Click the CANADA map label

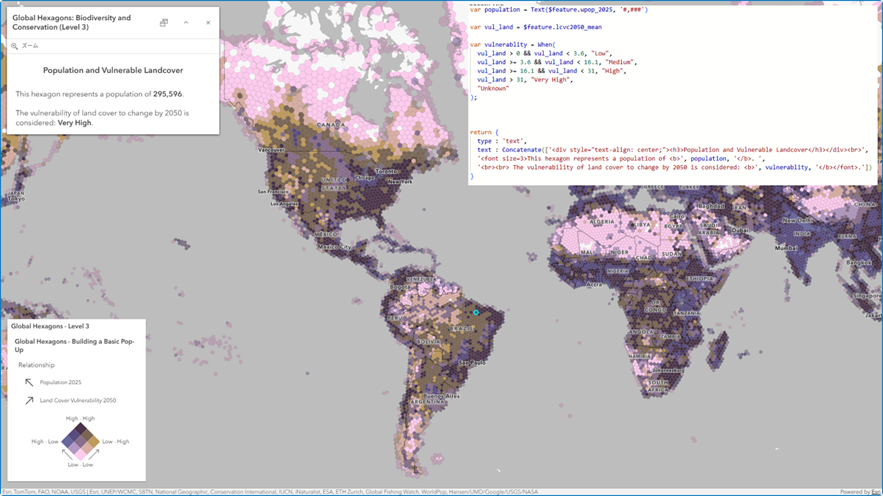coord(331,124)
